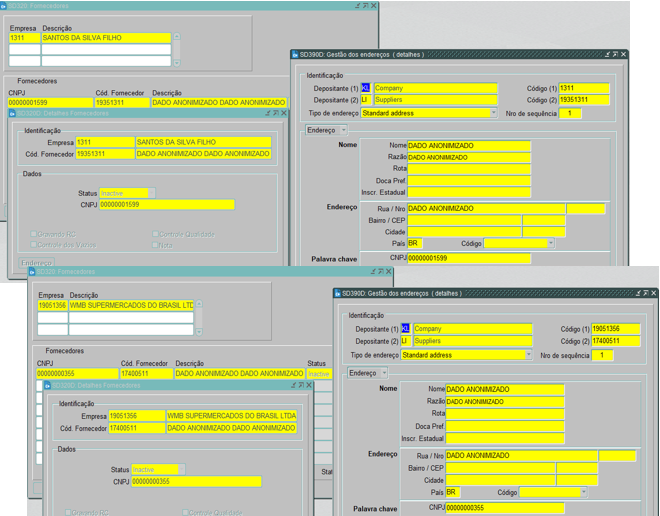
Task: Open Tipo de endereço dropdown beside Código 19351311
Action: [493, 113]
